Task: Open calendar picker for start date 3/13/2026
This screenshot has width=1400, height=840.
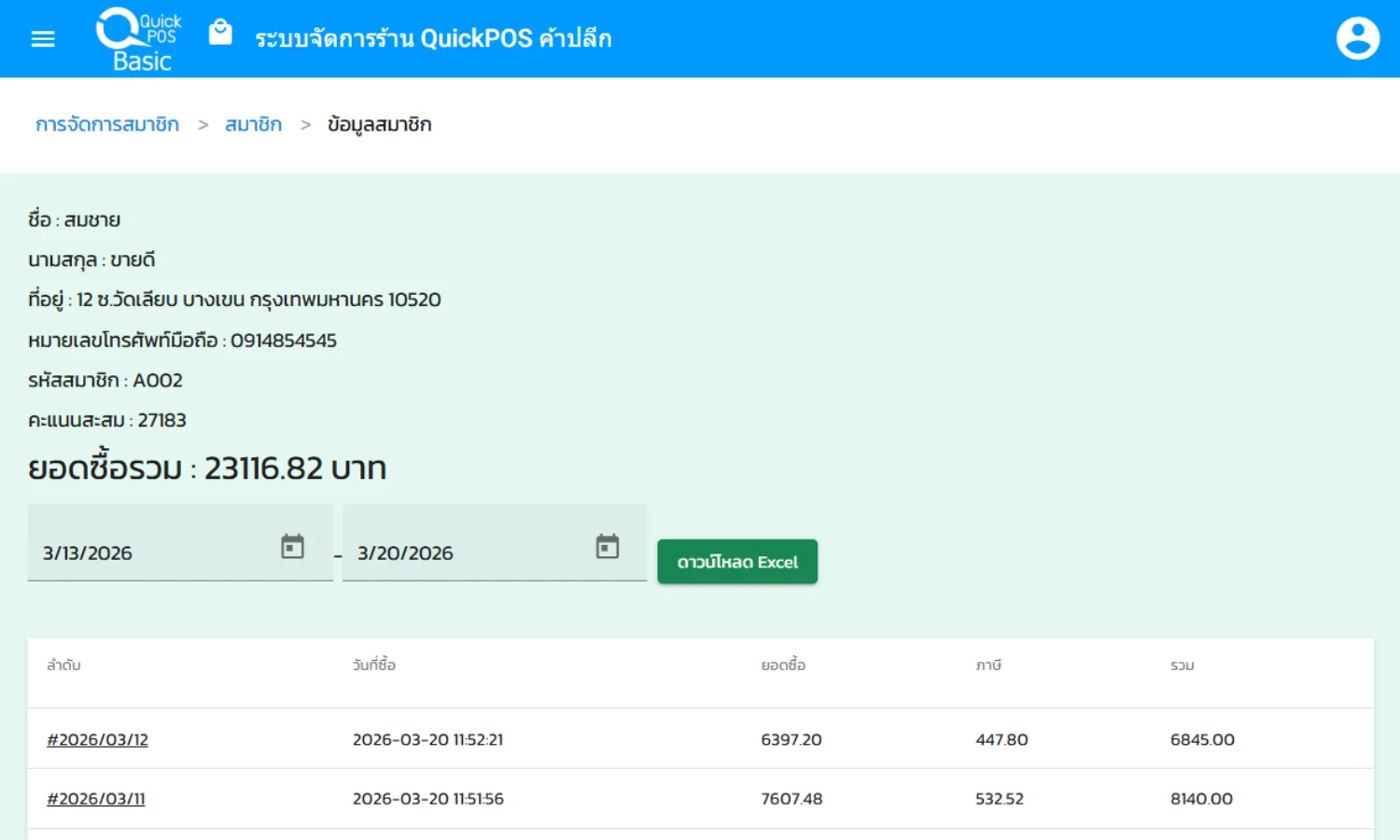Action: 292,546
